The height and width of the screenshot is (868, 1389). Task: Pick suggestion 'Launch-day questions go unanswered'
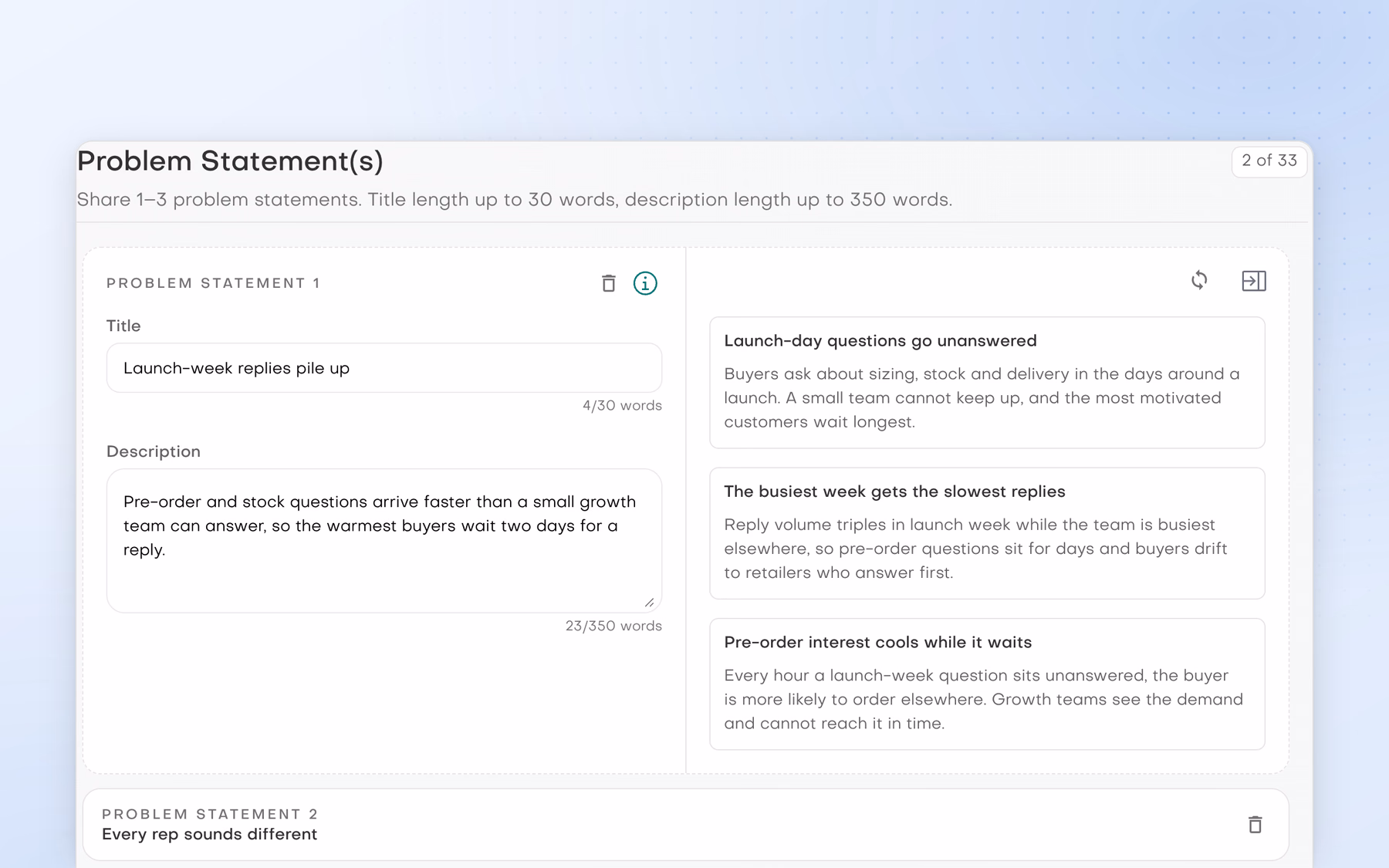tap(987, 383)
